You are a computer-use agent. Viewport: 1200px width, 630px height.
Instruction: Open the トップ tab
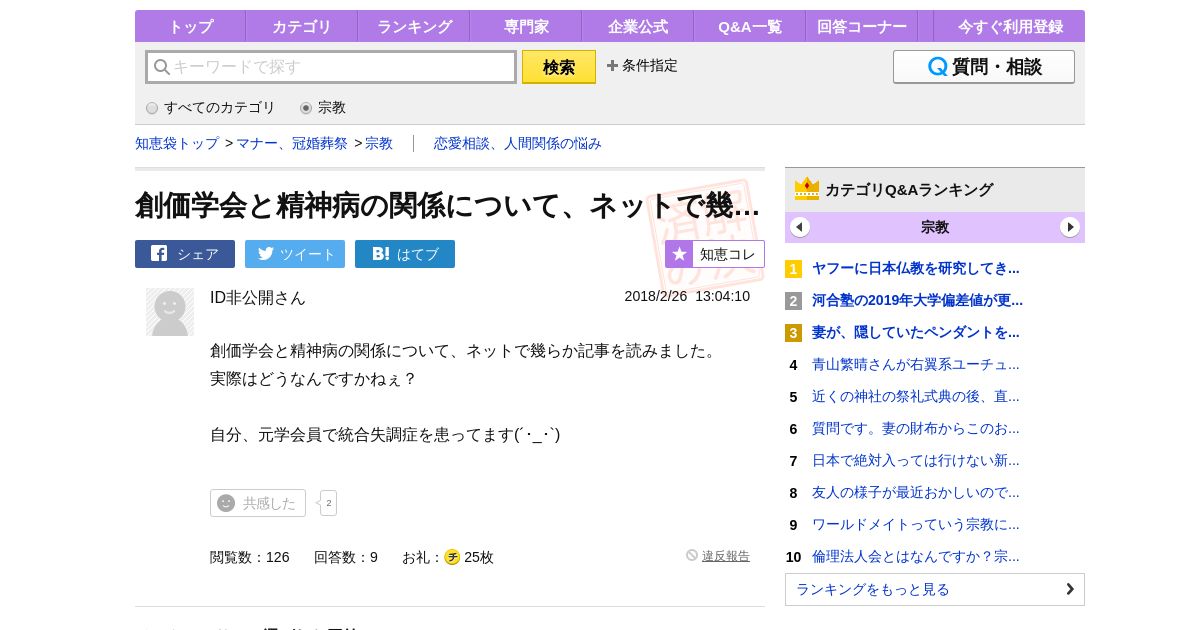pos(190,27)
